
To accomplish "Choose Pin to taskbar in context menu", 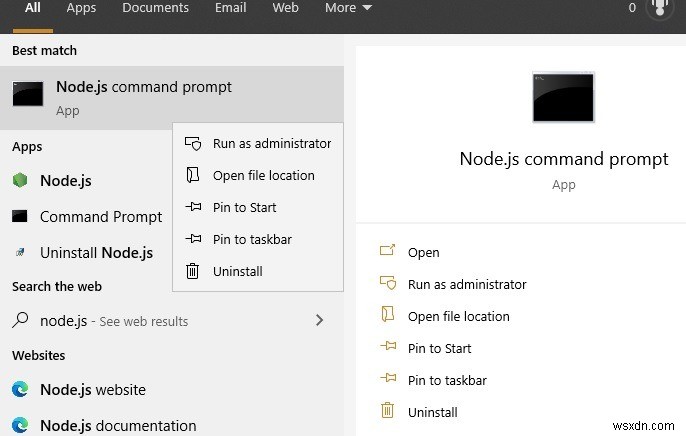I will click(x=252, y=239).
